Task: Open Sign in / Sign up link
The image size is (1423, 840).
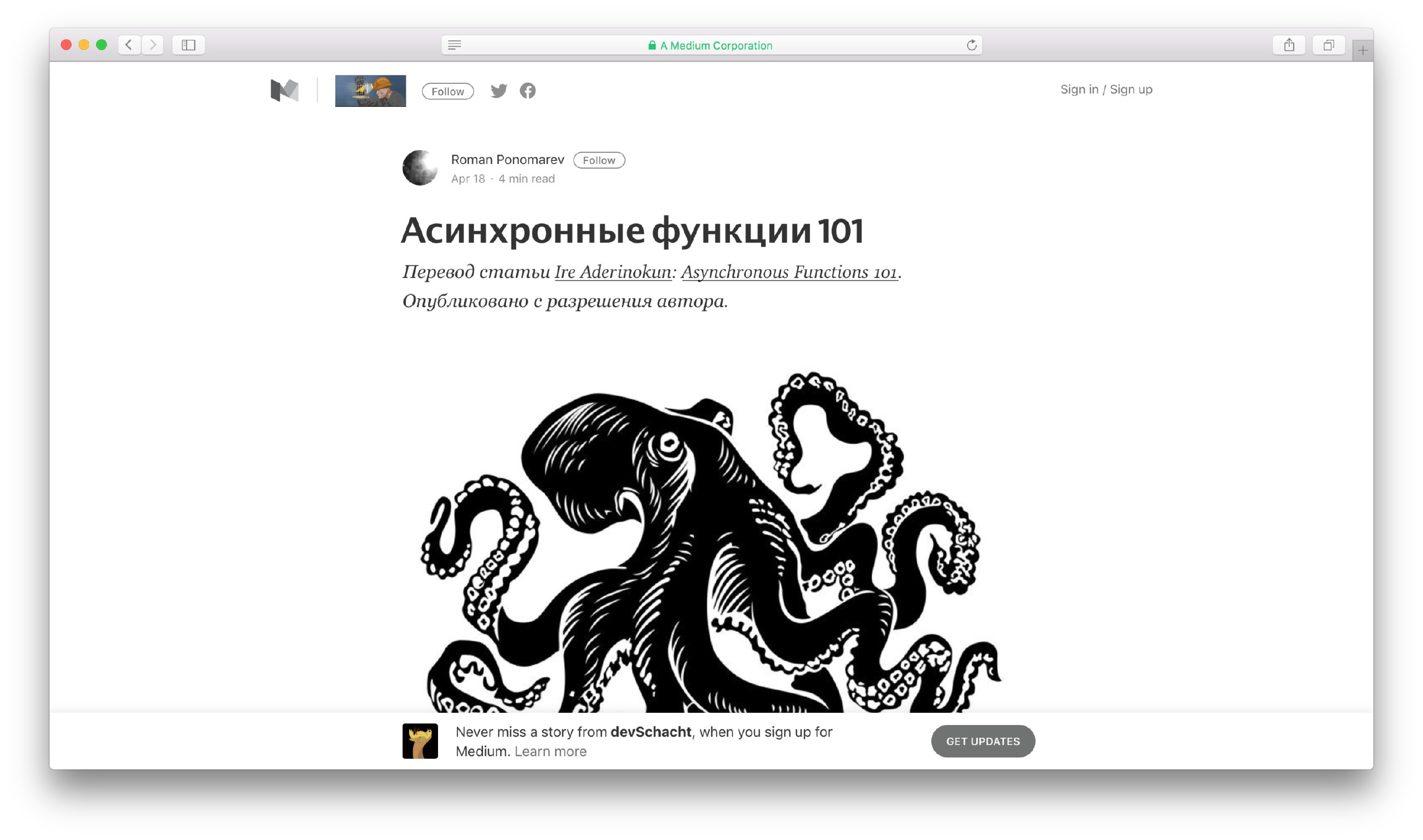Action: (1106, 89)
